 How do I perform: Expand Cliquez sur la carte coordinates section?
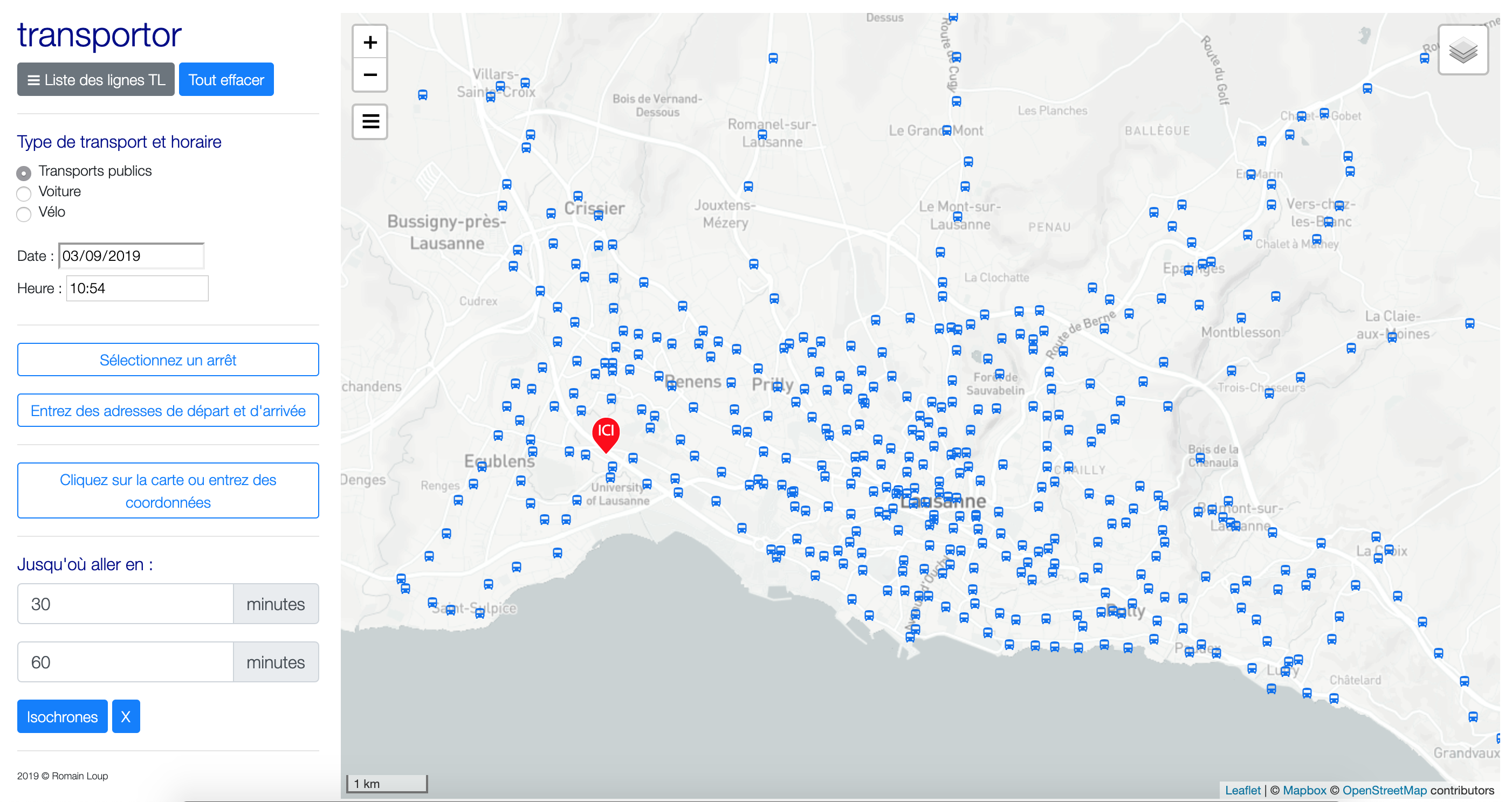point(168,490)
